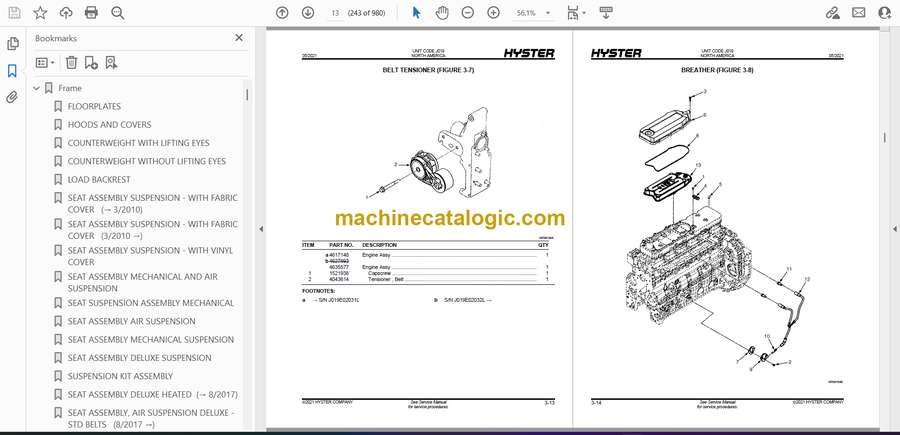Zoom out with minus button
The image size is (900, 435).
click(x=468, y=13)
